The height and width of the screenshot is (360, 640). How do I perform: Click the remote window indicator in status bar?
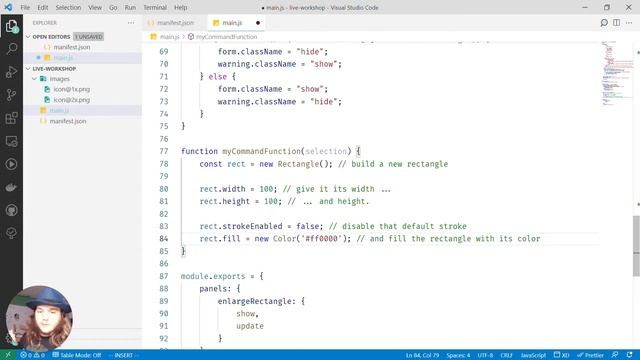[8, 355]
